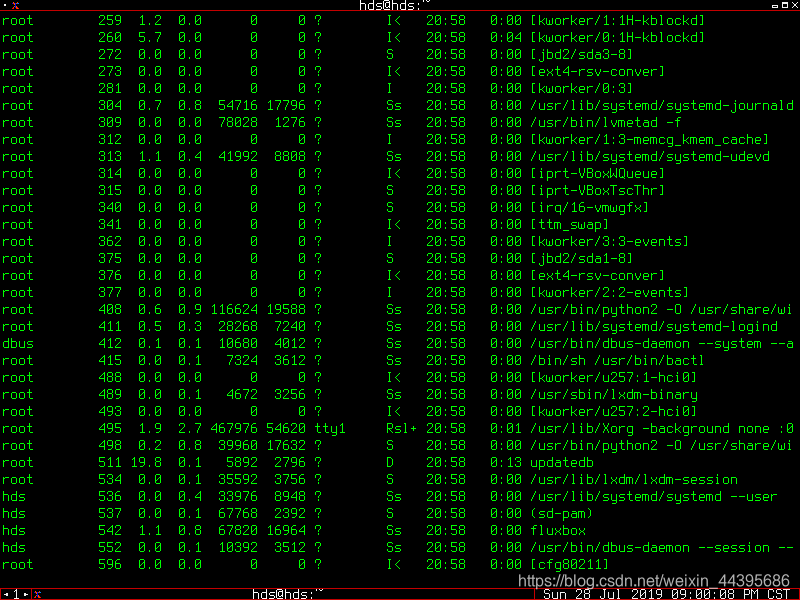Click the 19.8 CPU percentage value
This screenshot has height=600, width=800.
(x=146, y=463)
